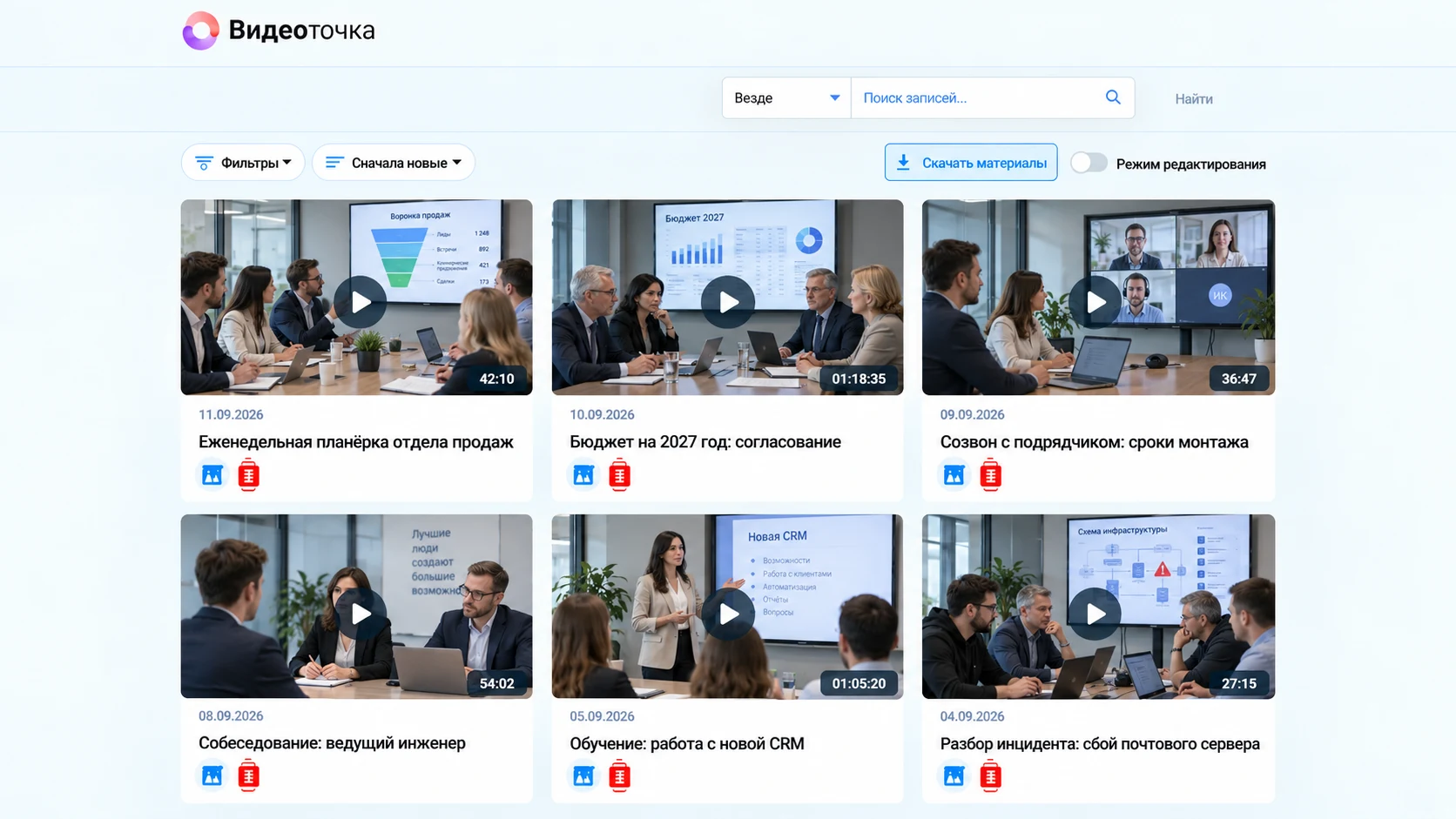
Task: Click the Видеоточка brand name text
Action: (x=301, y=30)
